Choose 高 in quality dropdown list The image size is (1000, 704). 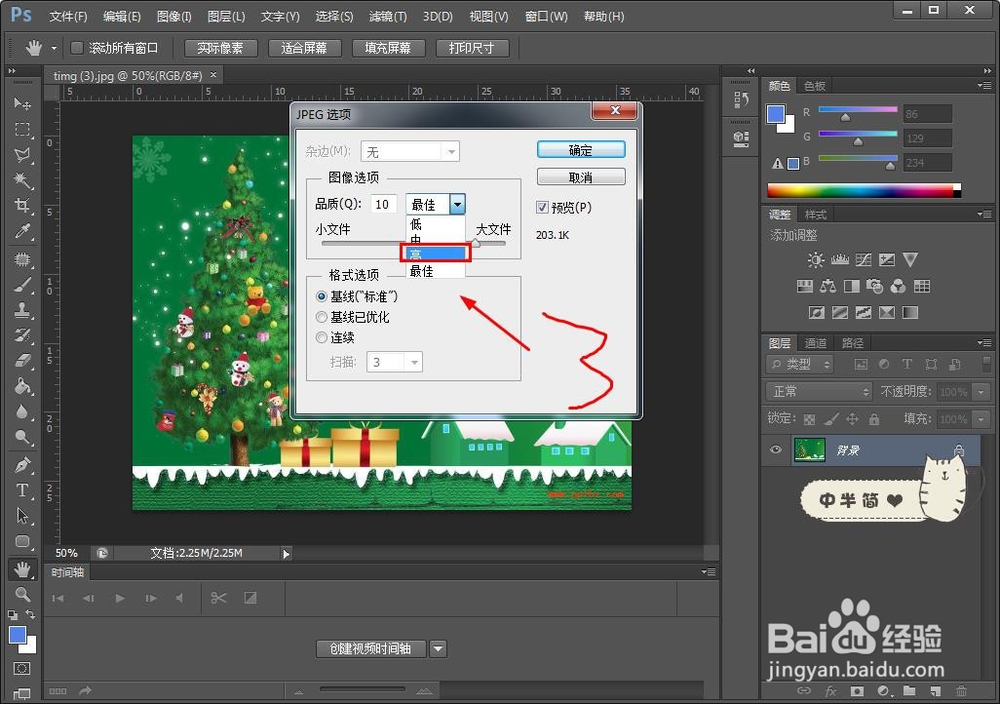[x=435, y=253]
